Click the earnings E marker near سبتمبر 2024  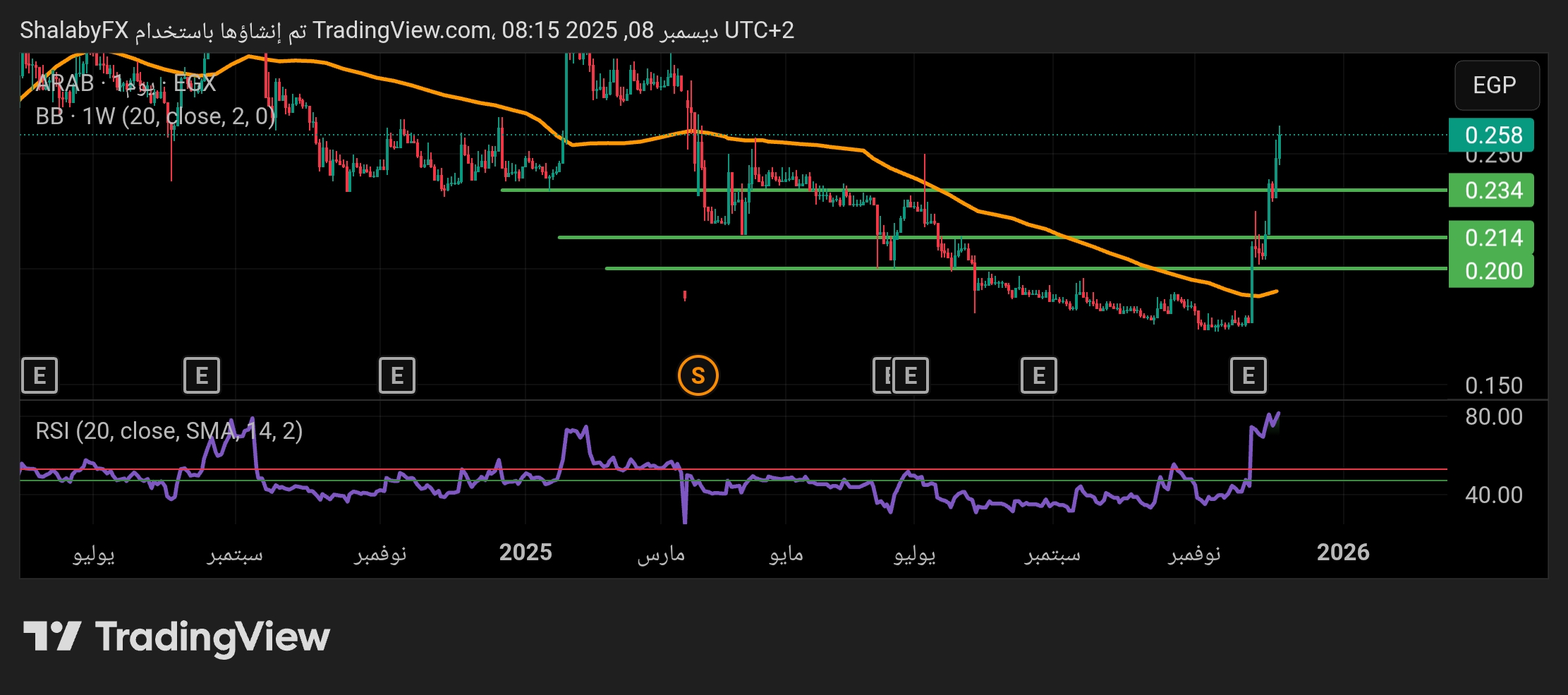[x=201, y=375]
